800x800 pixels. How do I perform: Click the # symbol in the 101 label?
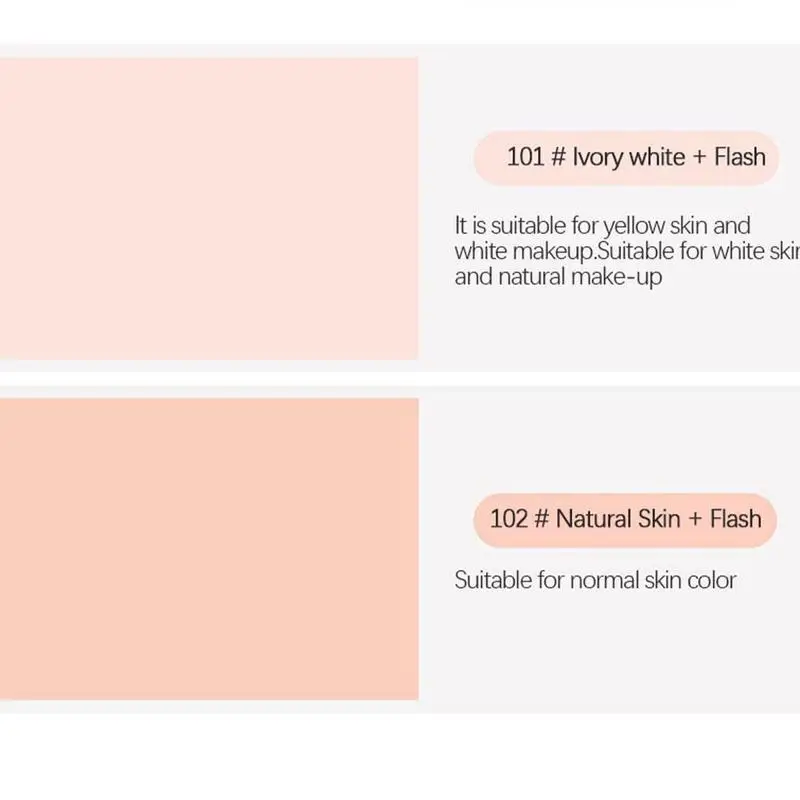point(558,157)
